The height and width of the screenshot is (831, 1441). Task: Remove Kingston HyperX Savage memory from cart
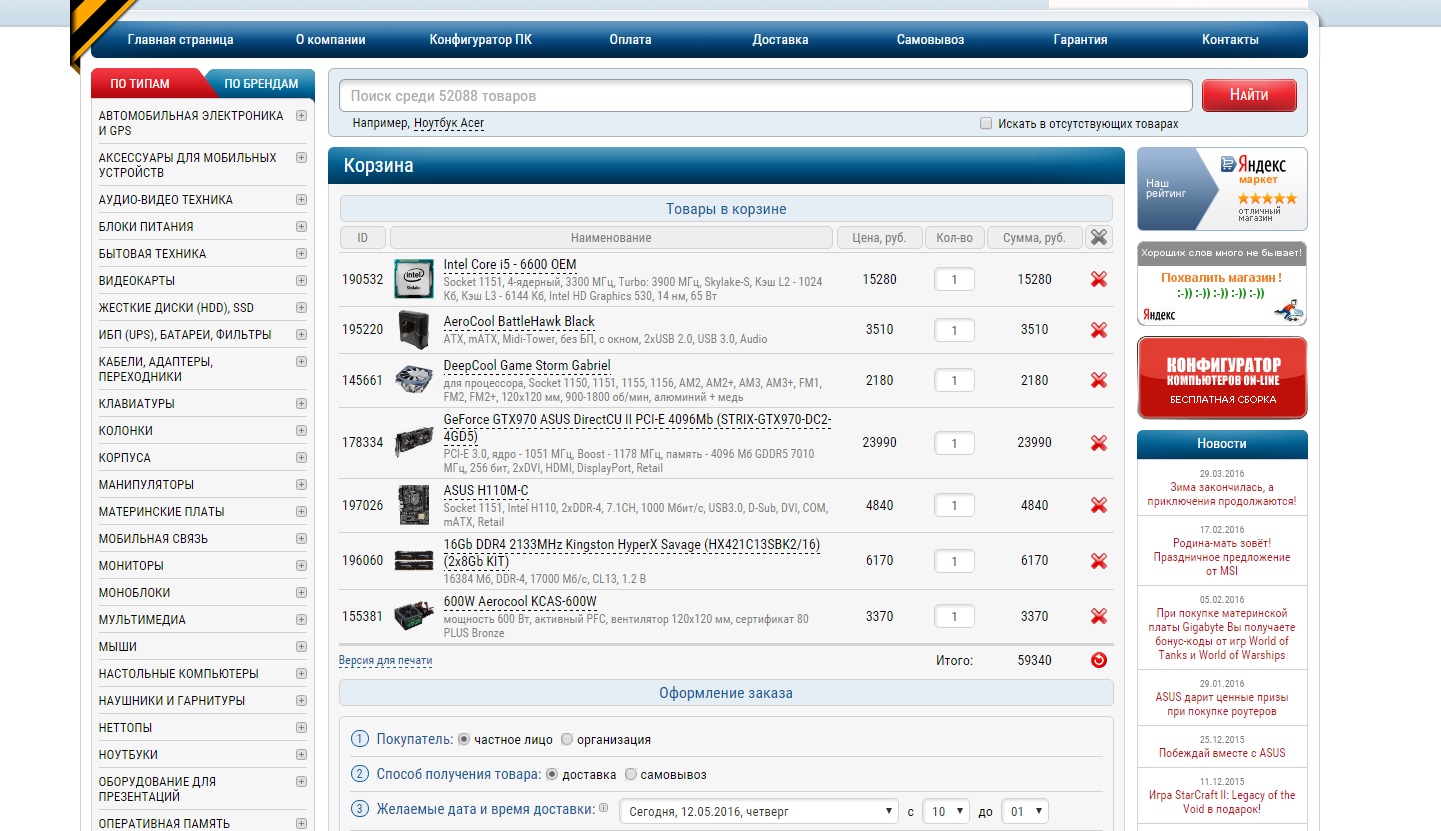pyautogui.click(x=1099, y=561)
